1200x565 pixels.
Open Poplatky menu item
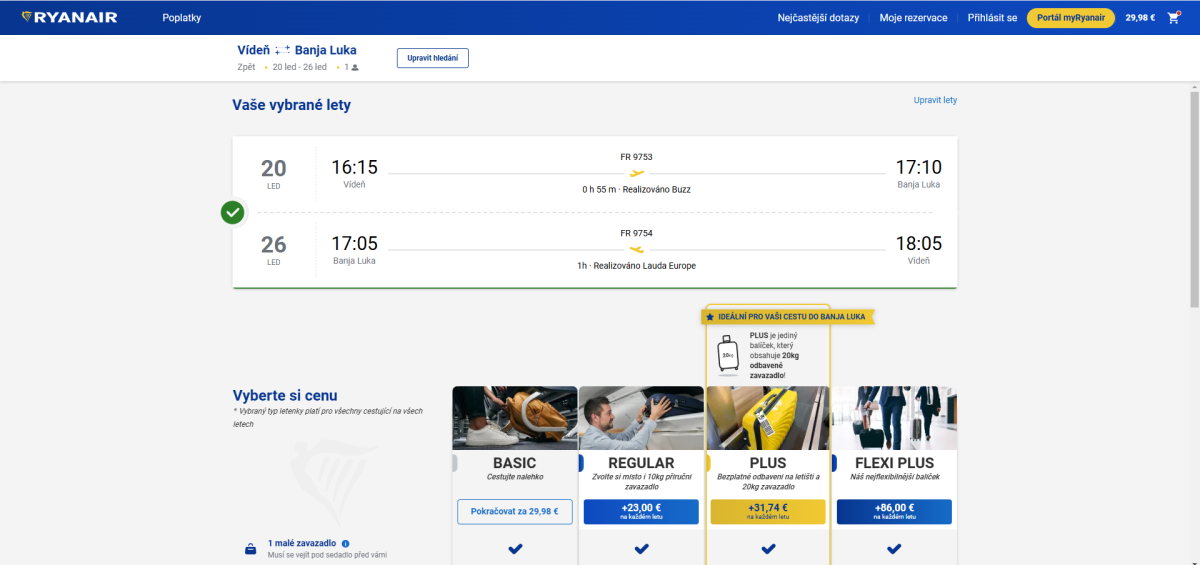[182, 17]
